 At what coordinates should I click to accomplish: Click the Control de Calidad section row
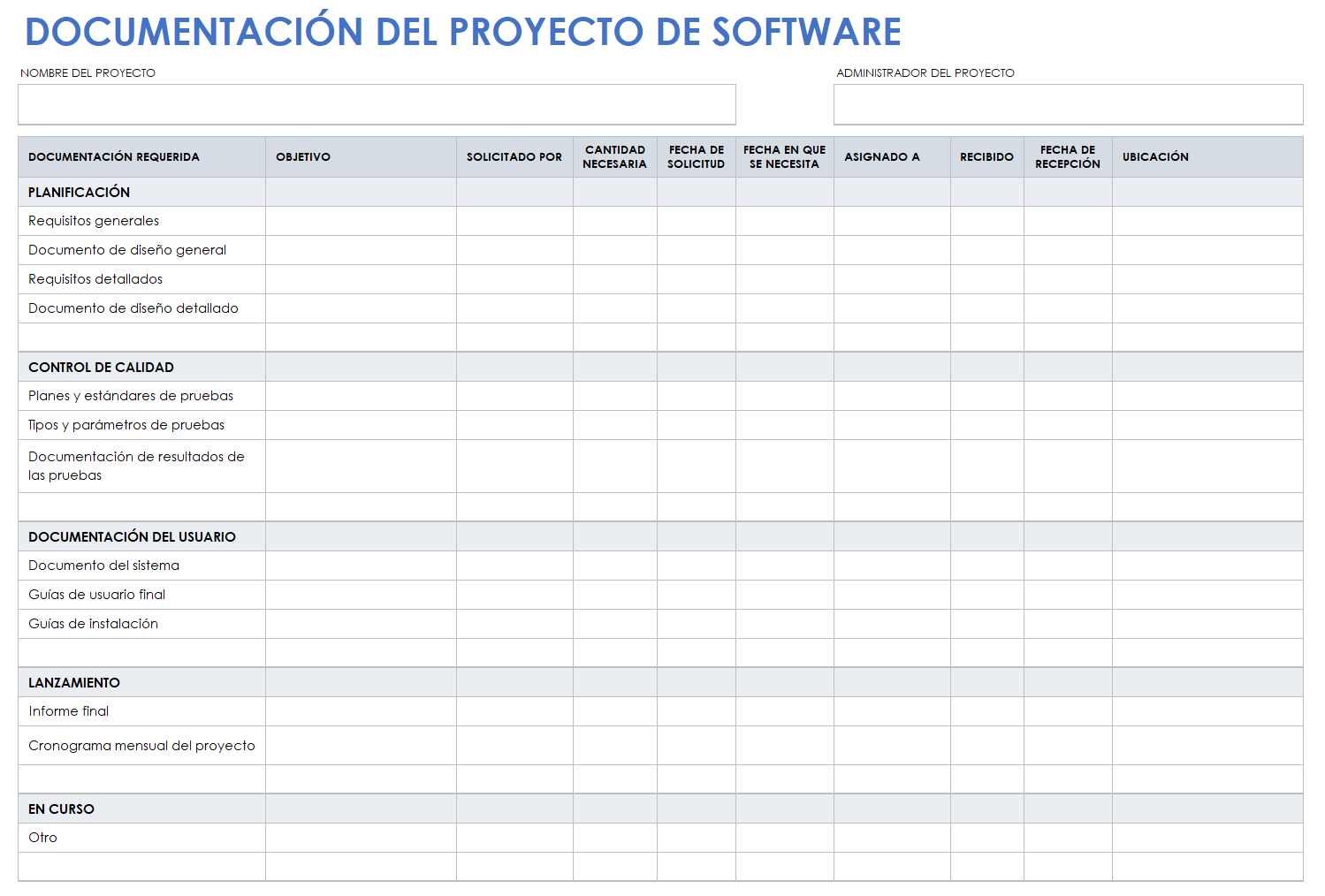point(660,367)
